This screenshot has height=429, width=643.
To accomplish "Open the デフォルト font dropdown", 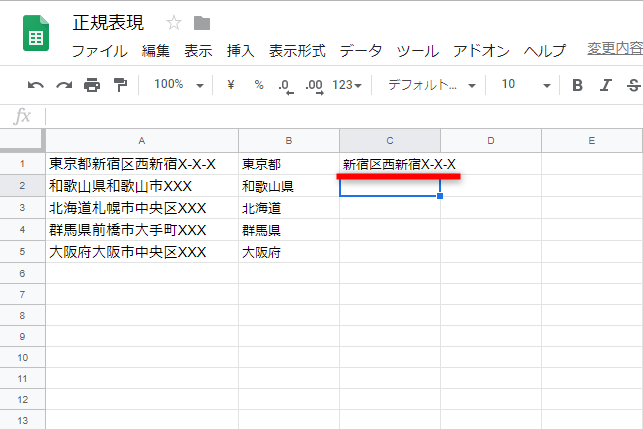I will pos(431,85).
